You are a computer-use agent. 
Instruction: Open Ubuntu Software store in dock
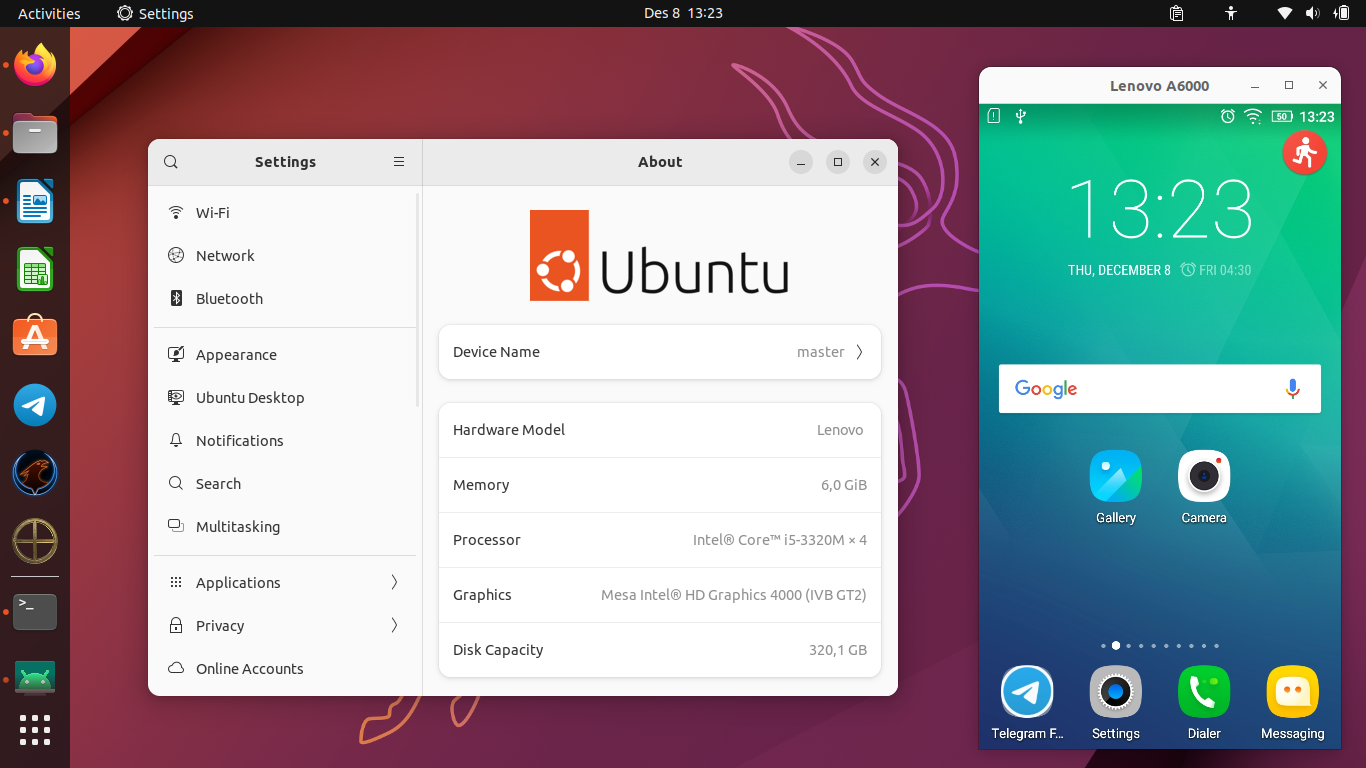tap(35, 337)
